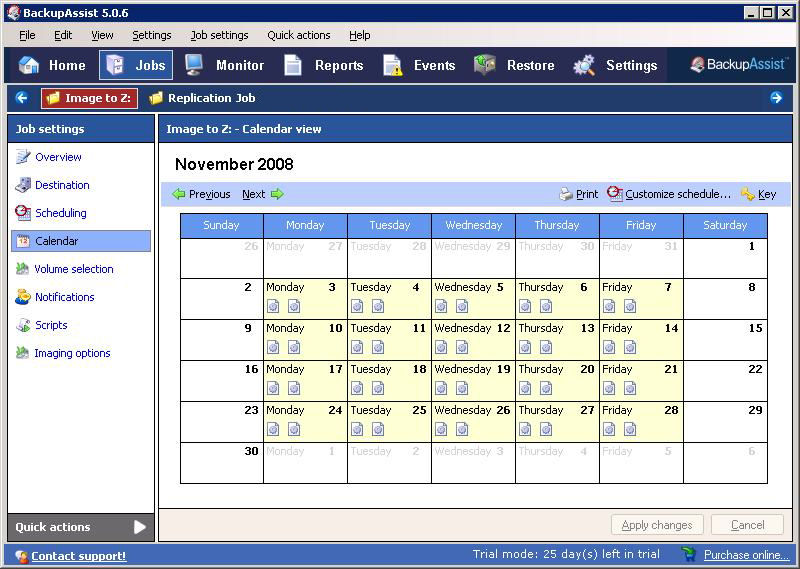
Task: Open the Job settings menu
Action: click(219, 35)
